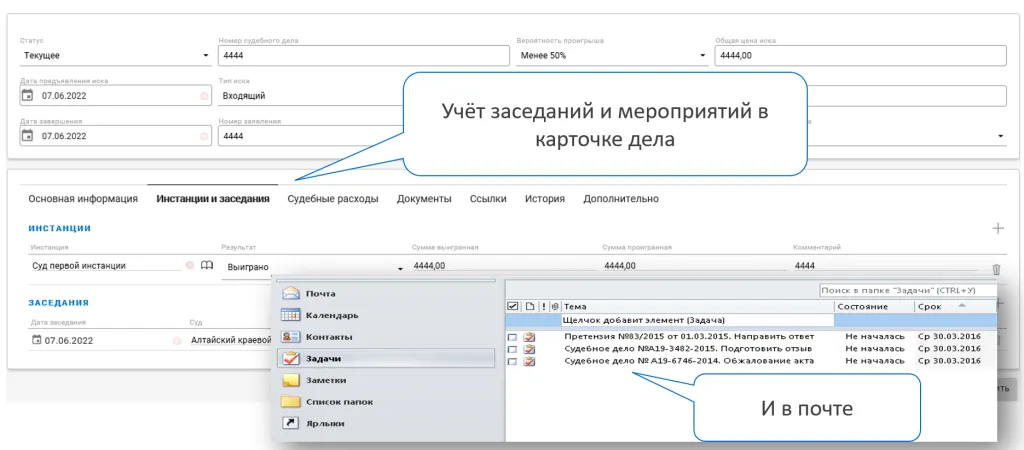Viewport: 1024px width, 450px height.
Task: Click calendar icon for Дата завершения
Action: 27,136
